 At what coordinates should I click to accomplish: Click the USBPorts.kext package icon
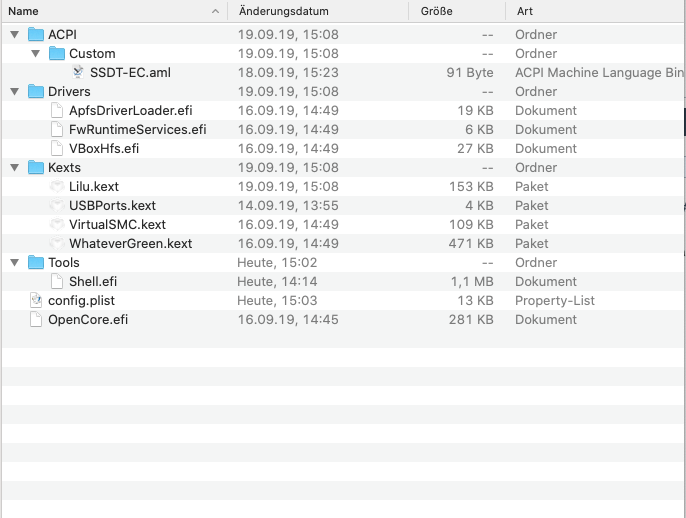click(x=57, y=205)
